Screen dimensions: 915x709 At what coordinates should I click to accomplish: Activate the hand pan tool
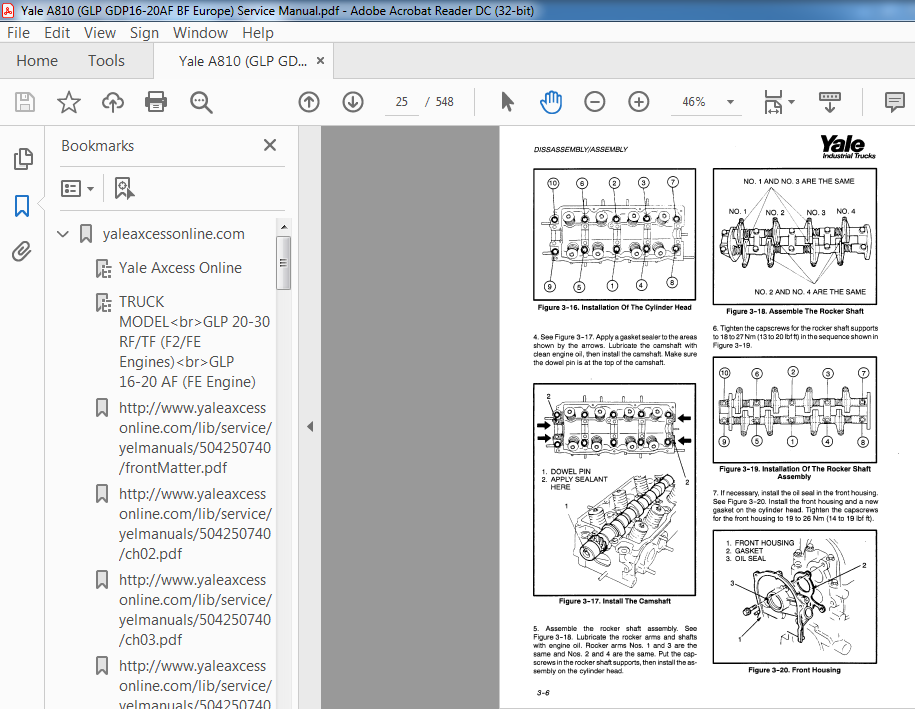(551, 102)
